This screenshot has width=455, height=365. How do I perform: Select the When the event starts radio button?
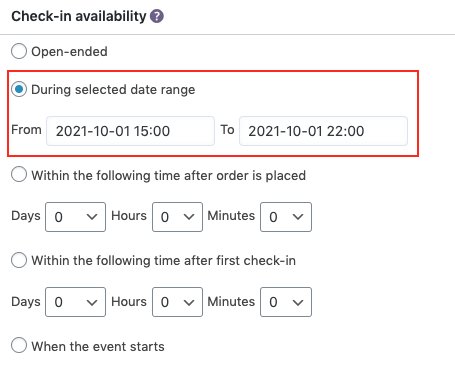coord(19,345)
